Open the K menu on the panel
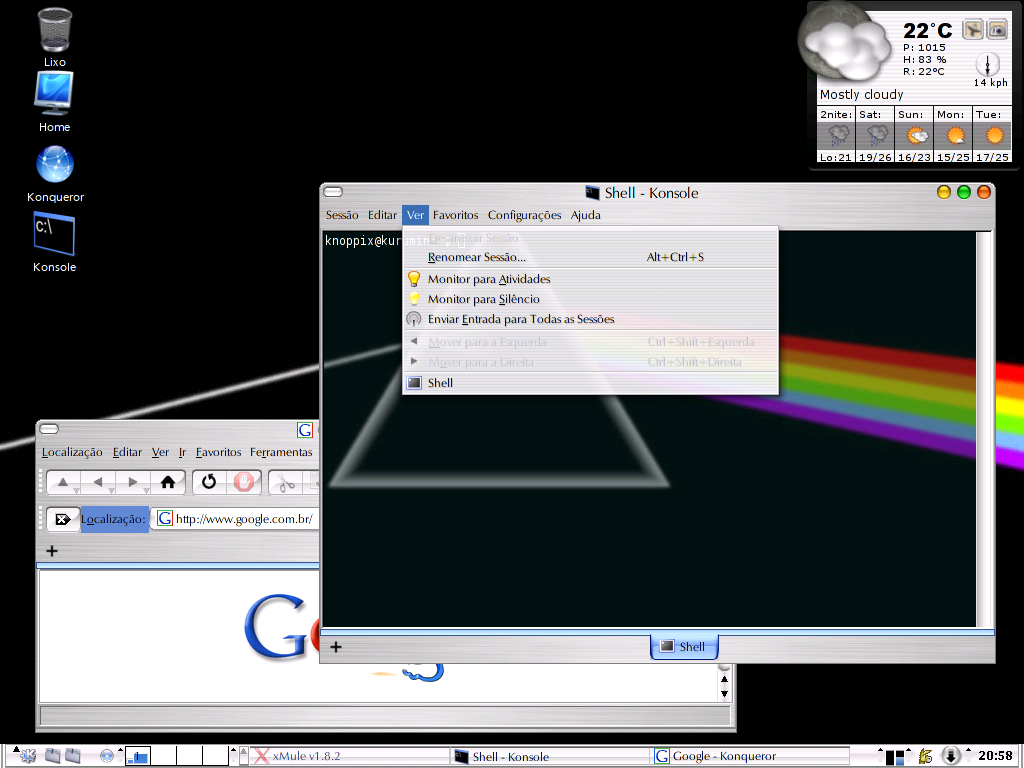Screen dimensions: 1024x768 click(x=28, y=756)
